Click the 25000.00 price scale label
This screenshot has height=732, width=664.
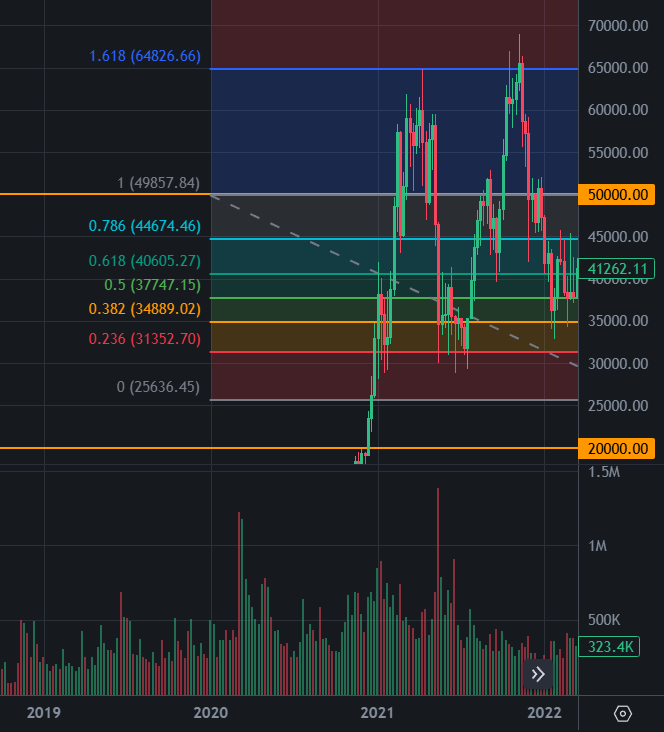click(x=618, y=406)
